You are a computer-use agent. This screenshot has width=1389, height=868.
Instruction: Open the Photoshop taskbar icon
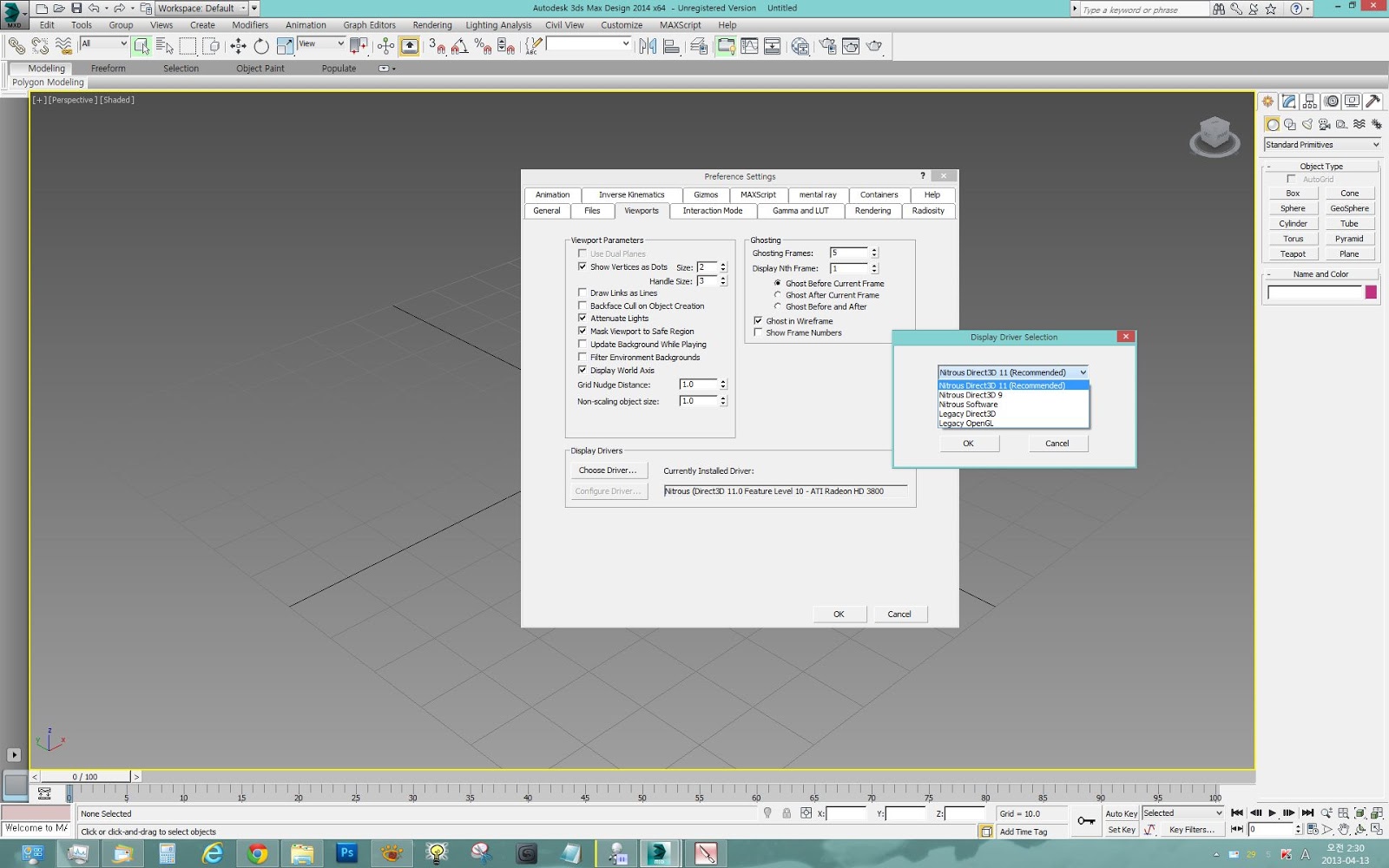tap(346, 853)
